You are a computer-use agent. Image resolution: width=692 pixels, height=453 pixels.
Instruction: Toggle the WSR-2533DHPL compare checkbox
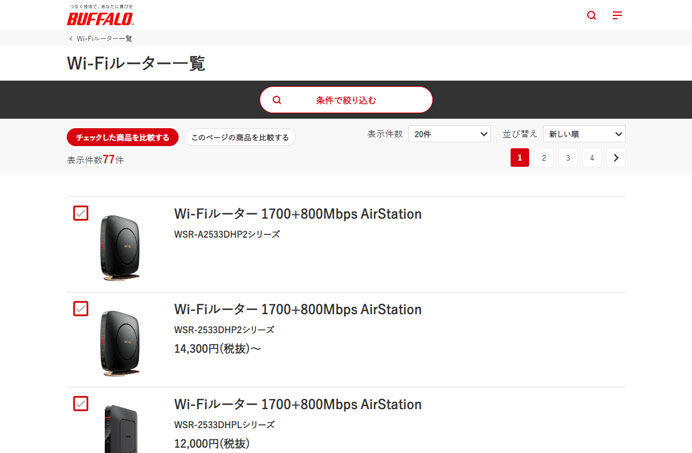81,404
